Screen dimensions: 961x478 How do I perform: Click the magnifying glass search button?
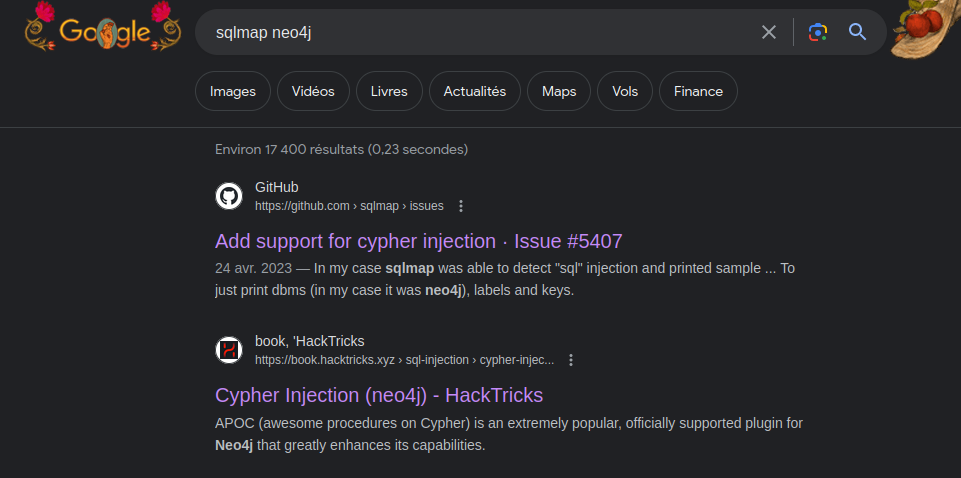(857, 32)
